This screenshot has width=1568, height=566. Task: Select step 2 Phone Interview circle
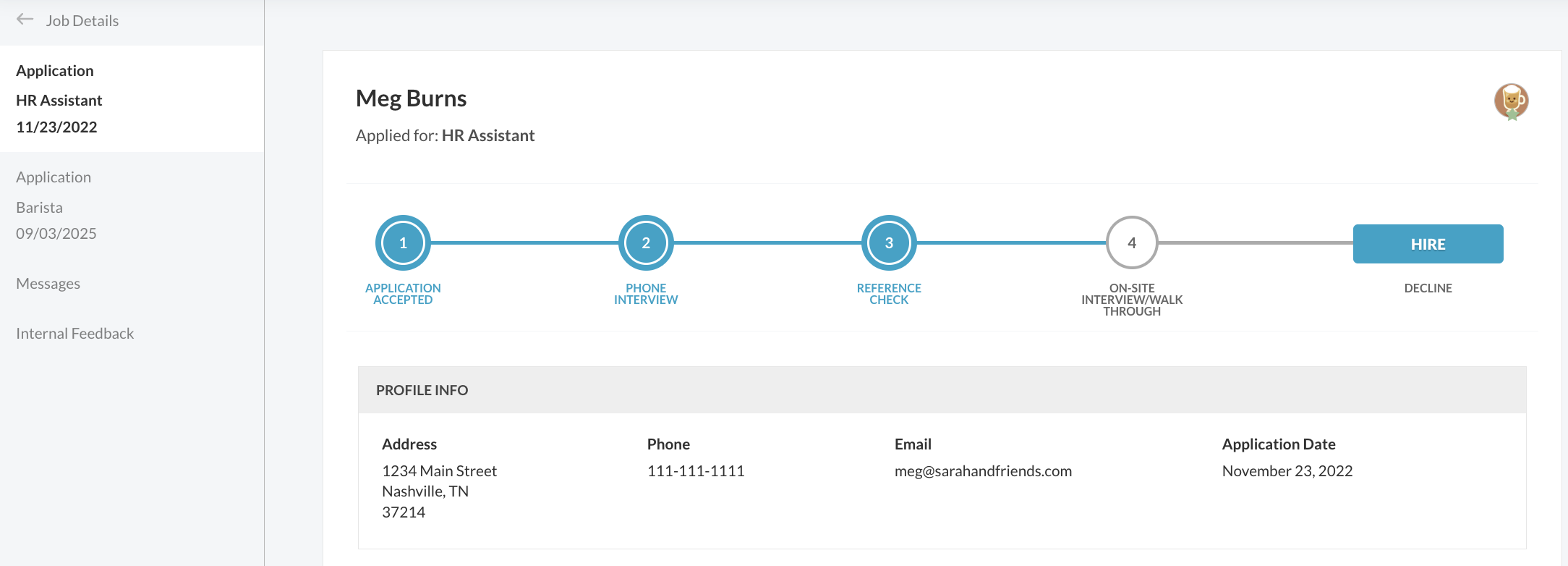tap(646, 243)
